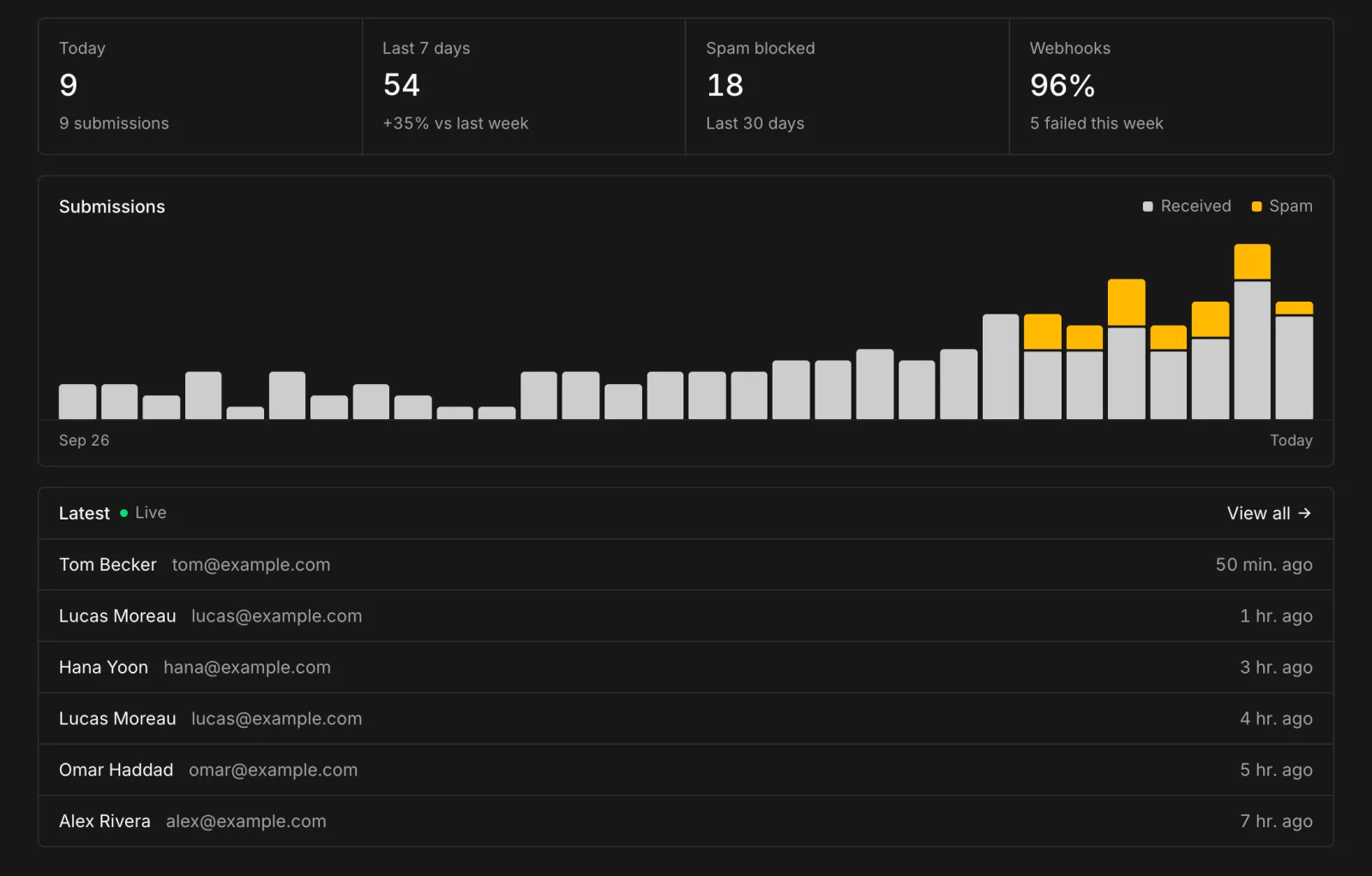Click the Sep 26 axis label

pyautogui.click(x=84, y=441)
